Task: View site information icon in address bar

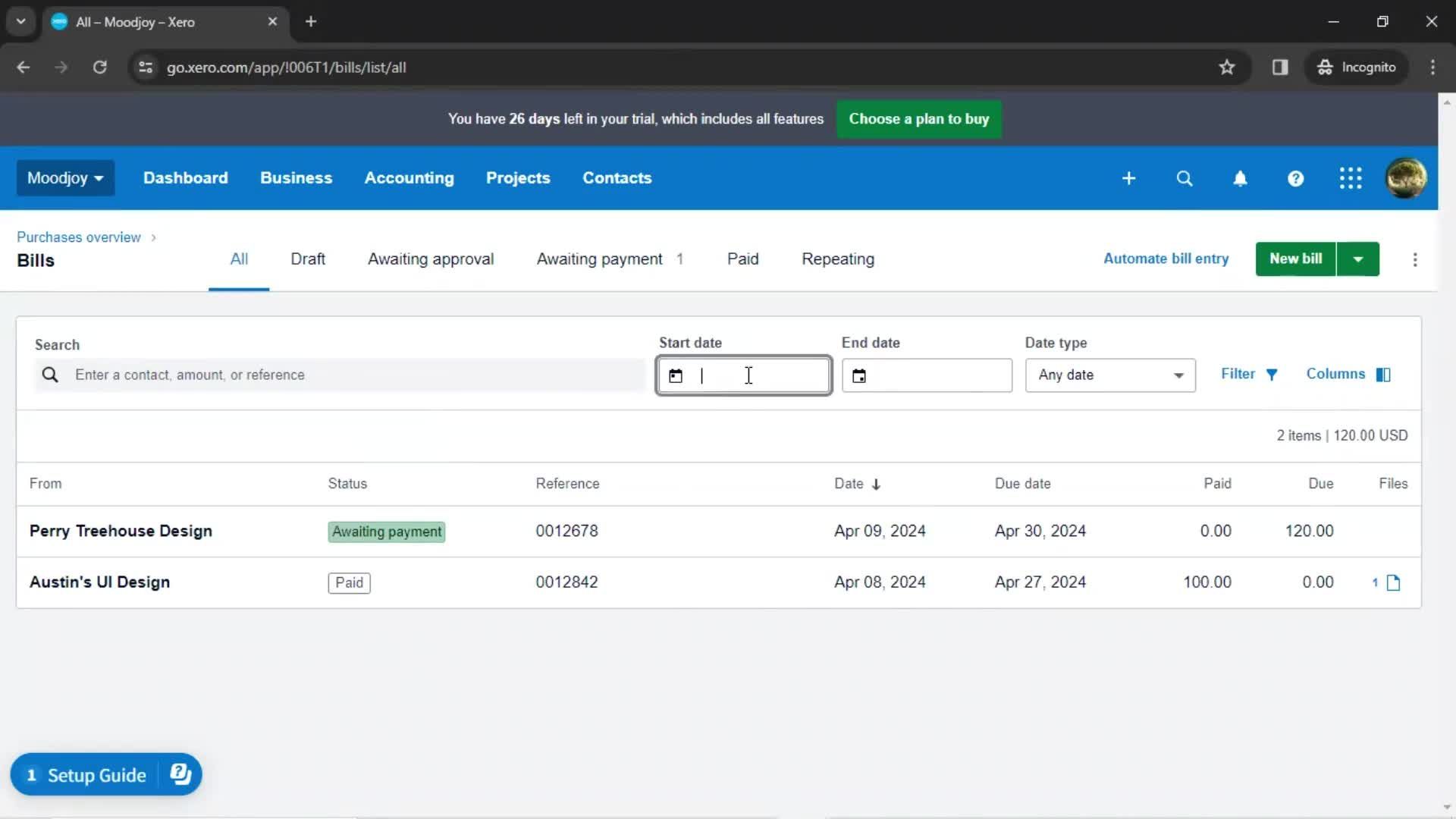Action: 146,67
